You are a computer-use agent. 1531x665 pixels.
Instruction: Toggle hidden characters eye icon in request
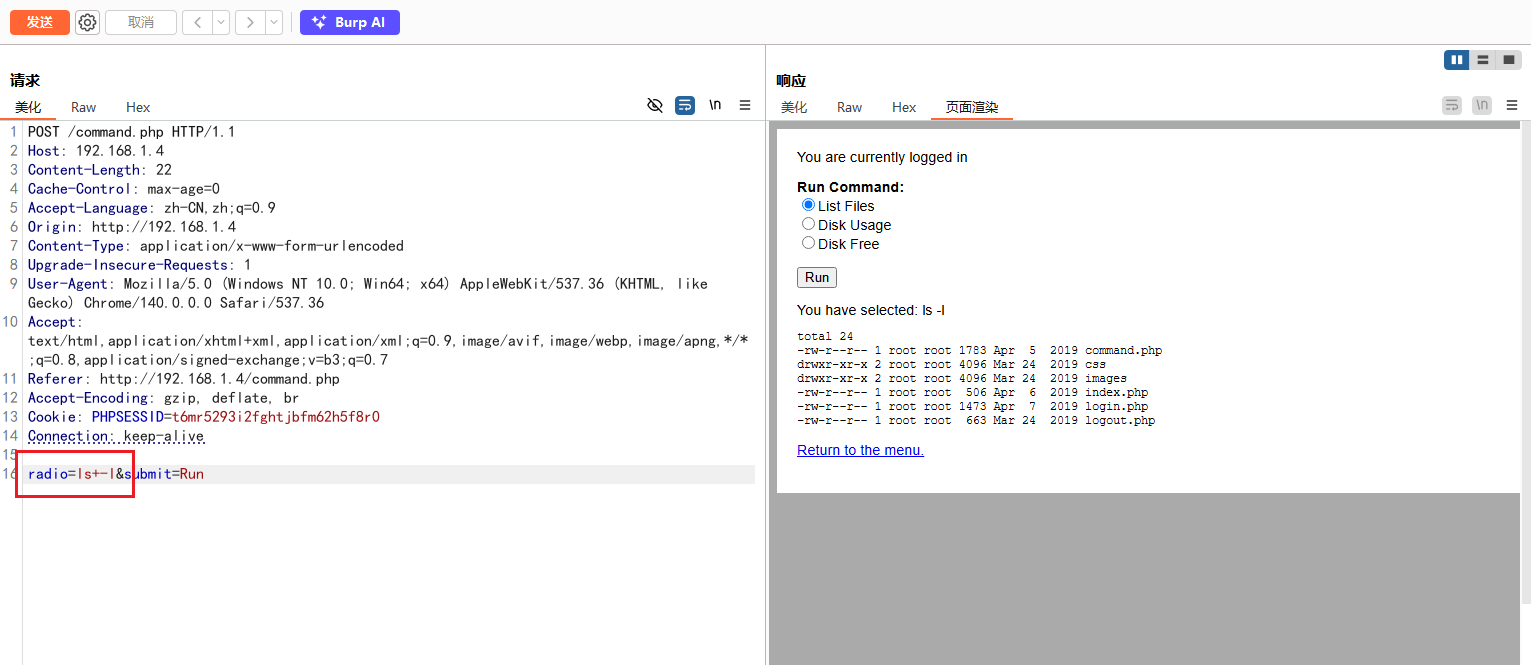pos(655,105)
